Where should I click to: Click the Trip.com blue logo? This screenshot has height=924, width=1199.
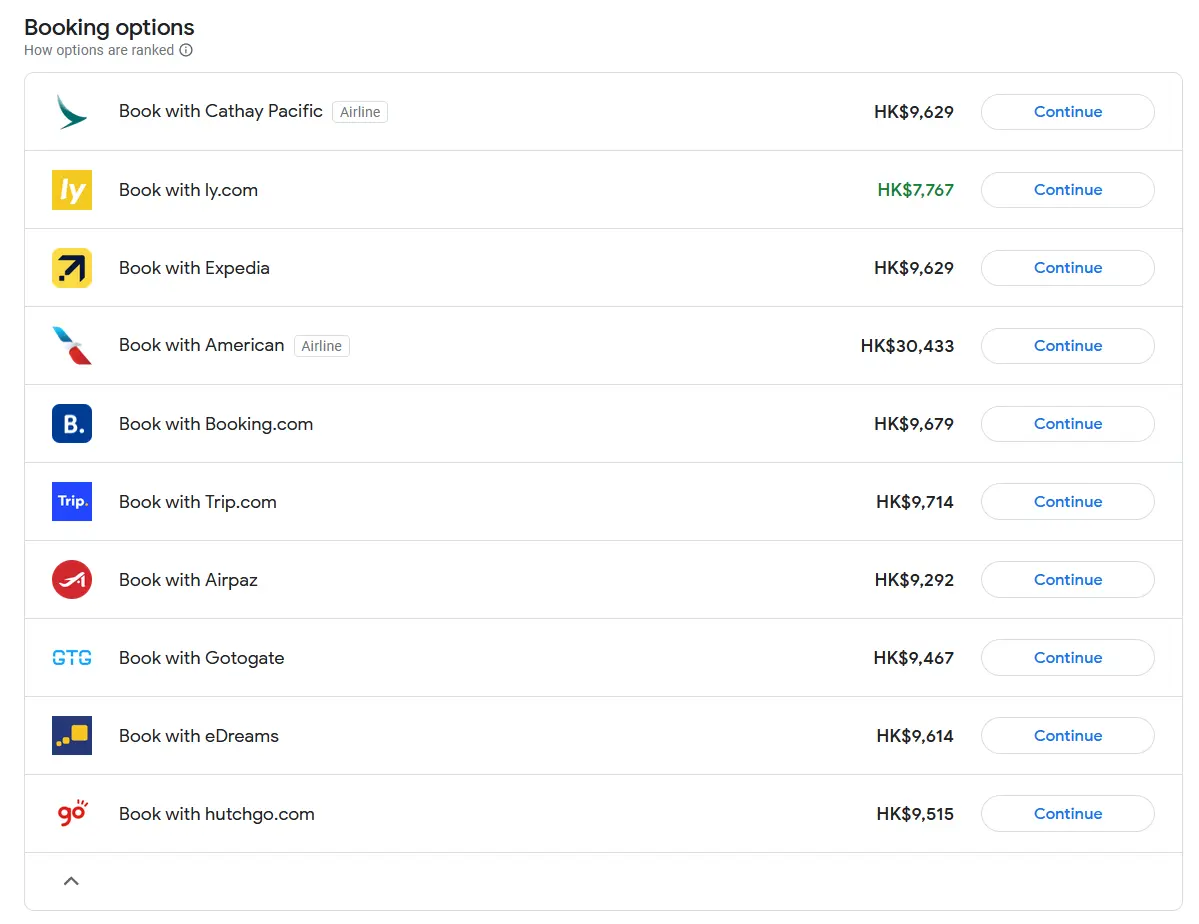click(72, 502)
